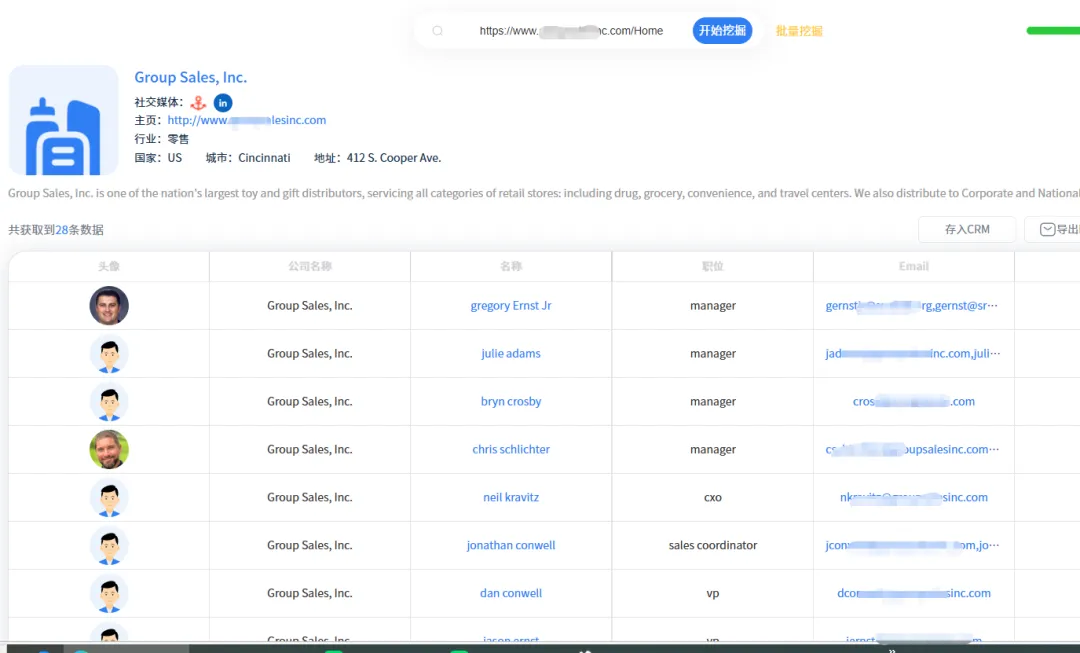Click chris schlichter's profile photo
Viewport: 1080px width, 653px height.
(109, 449)
